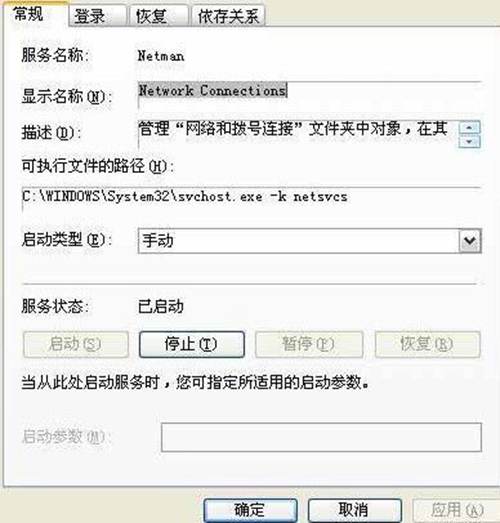Click the 恢复(R) resume button
The width and height of the screenshot is (500, 523).
click(x=428, y=344)
